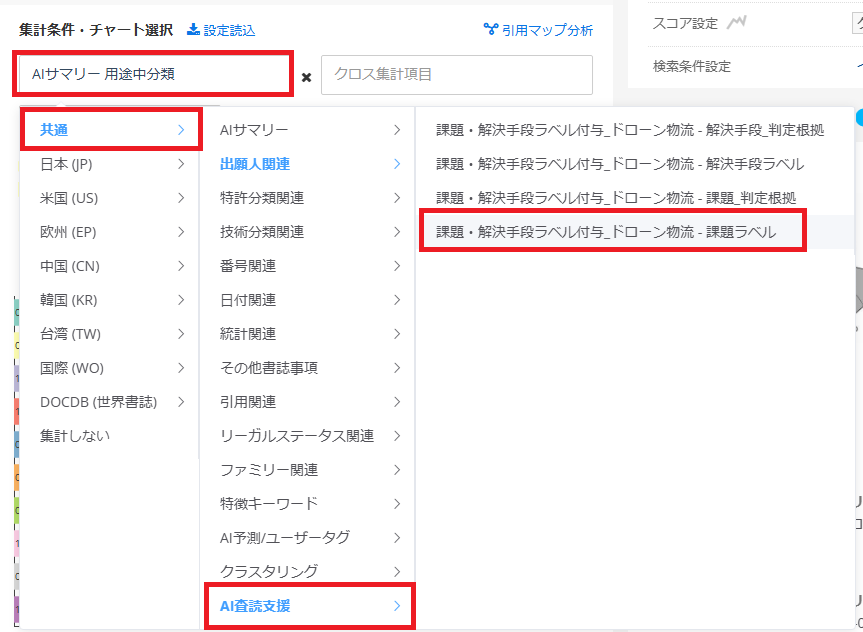Open AIサマリー submenu
Image resolution: width=863 pixels, height=632 pixels.
[x=309, y=130]
